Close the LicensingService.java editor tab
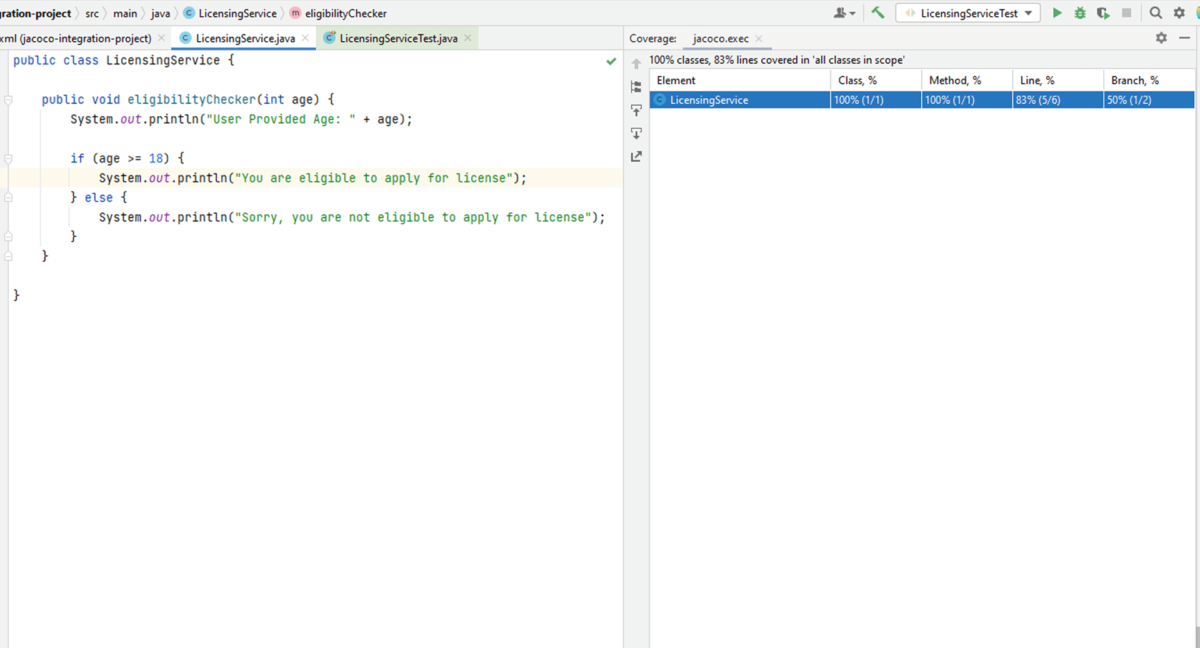 pyautogui.click(x=306, y=38)
